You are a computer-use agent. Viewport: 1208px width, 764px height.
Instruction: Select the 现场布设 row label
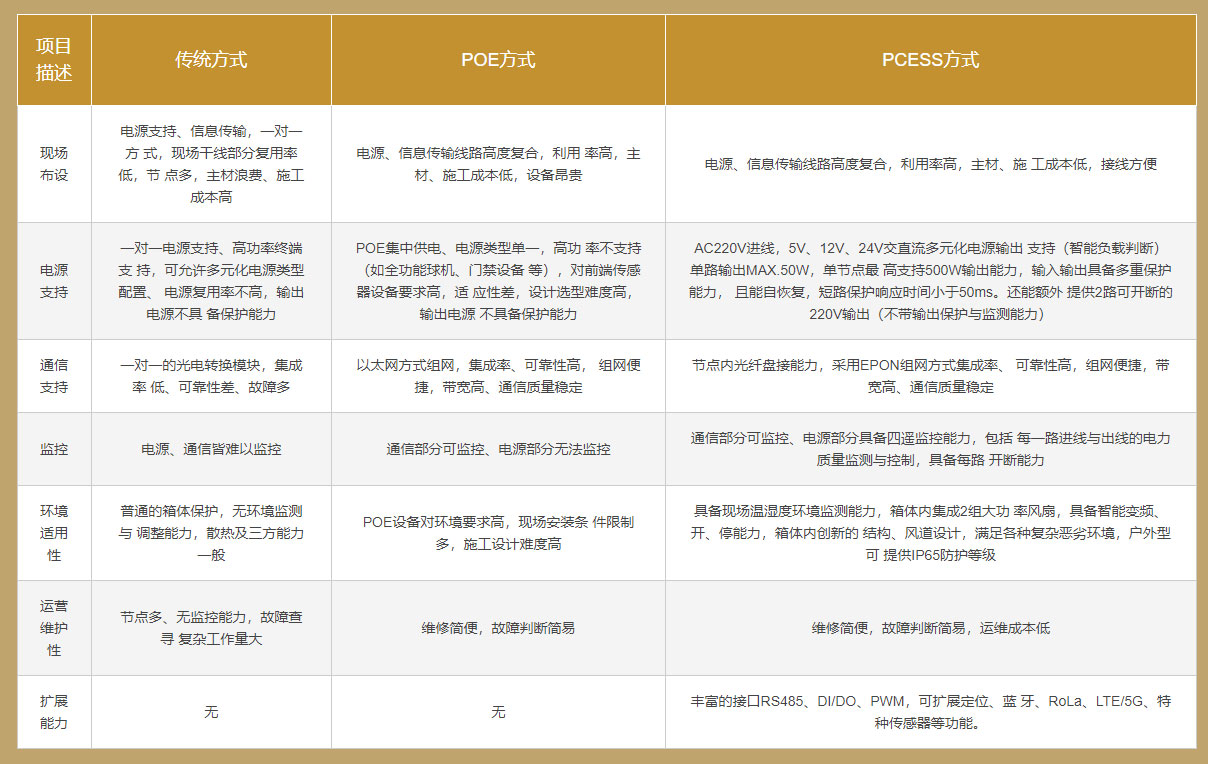pyautogui.click(x=54, y=164)
